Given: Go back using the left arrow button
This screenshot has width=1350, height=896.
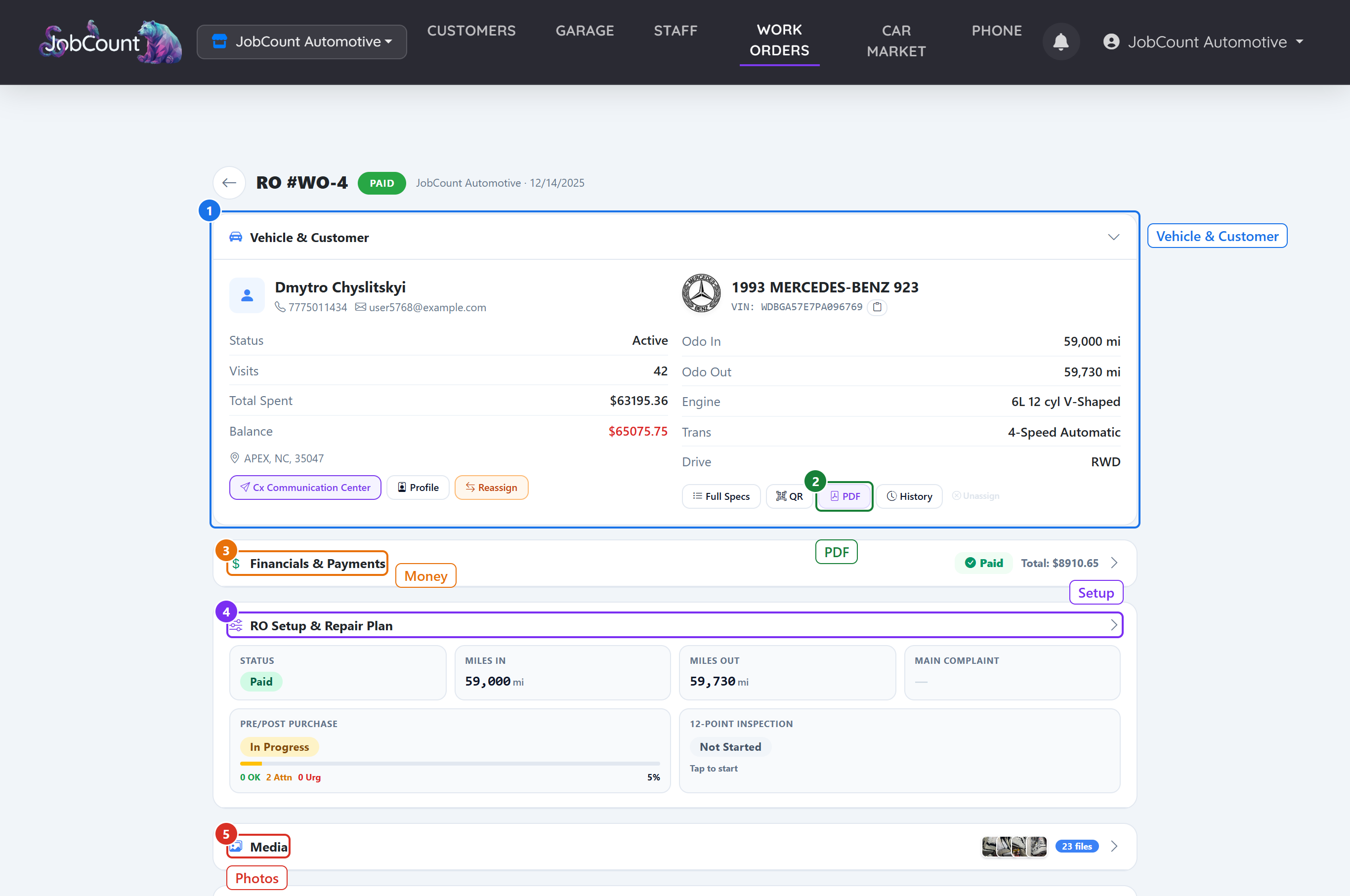Looking at the screenshot, I should 229,183.
